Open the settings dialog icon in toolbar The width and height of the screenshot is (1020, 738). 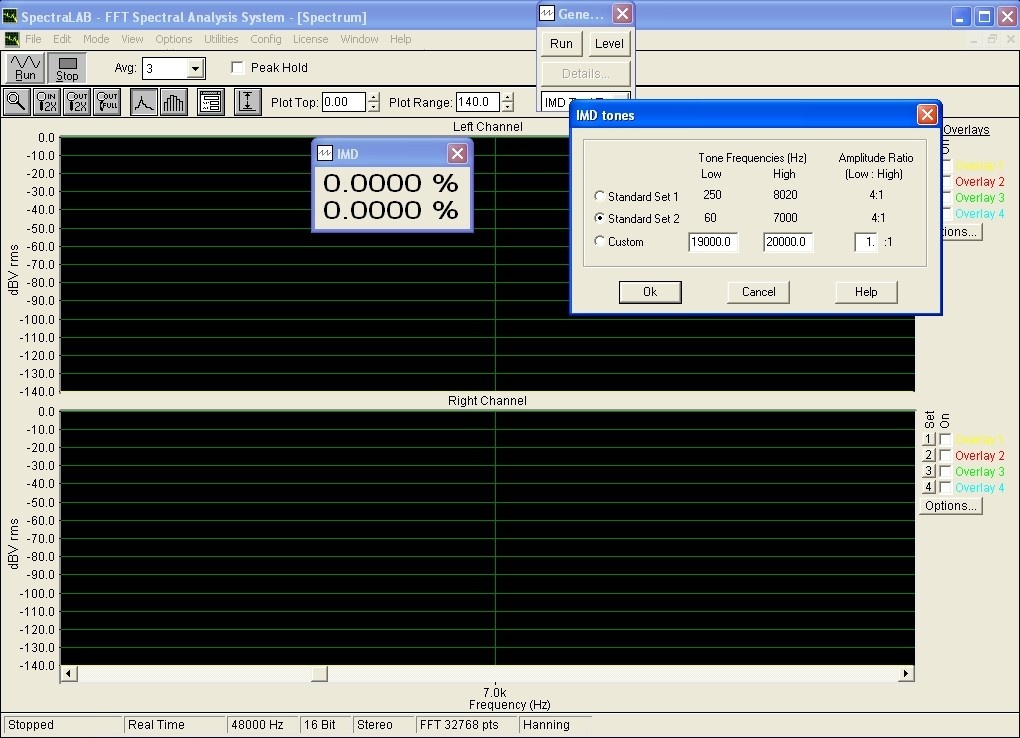[211, 102]
